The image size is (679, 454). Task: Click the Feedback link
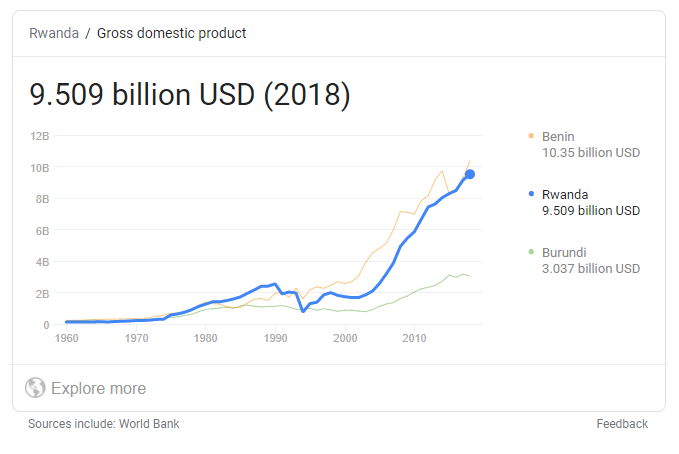622,424
